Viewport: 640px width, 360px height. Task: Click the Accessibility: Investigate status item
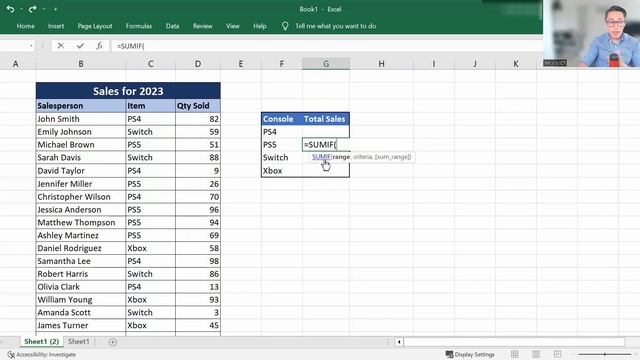coord(42,354)
